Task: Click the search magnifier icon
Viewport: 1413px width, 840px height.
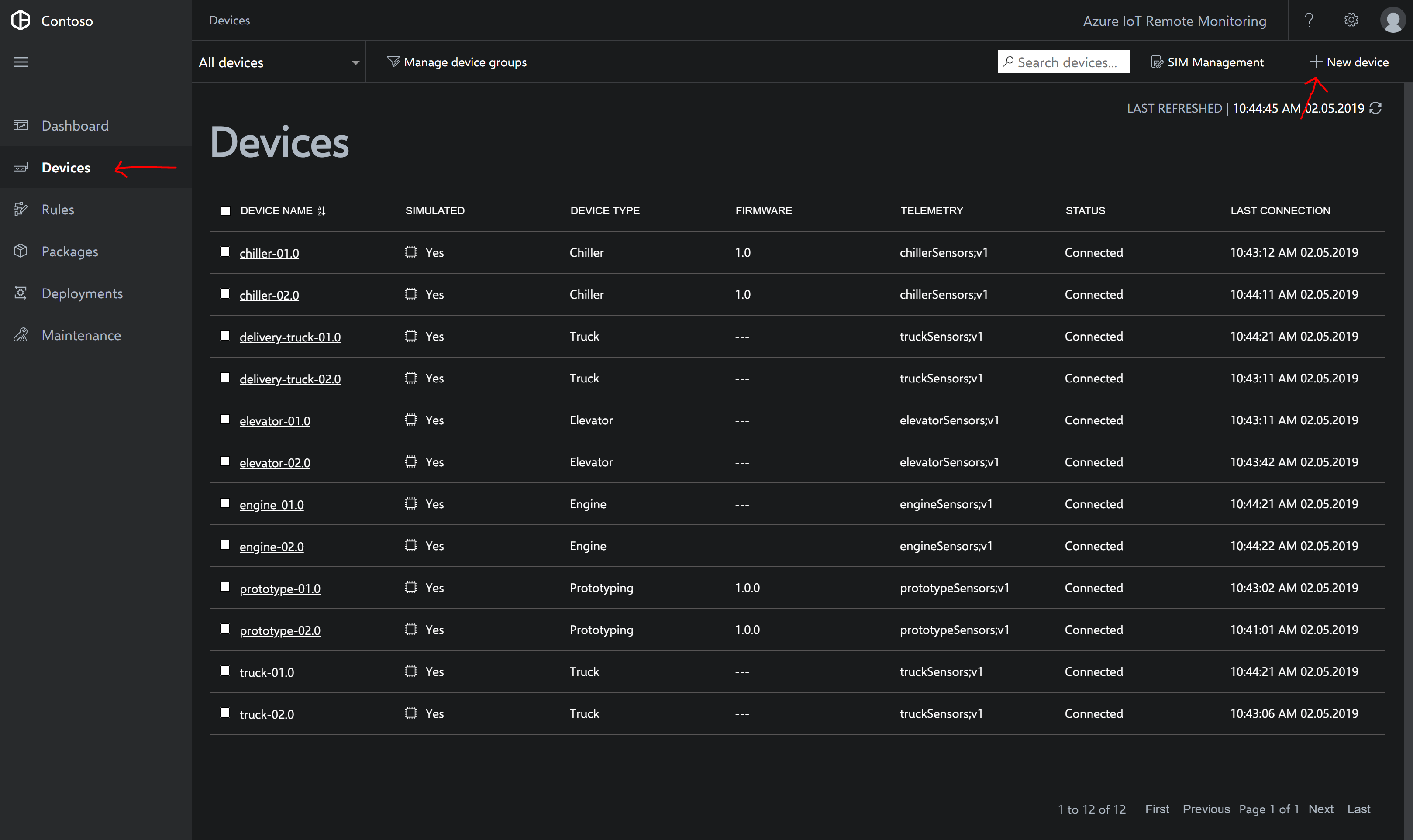Action: point(1008,61)
